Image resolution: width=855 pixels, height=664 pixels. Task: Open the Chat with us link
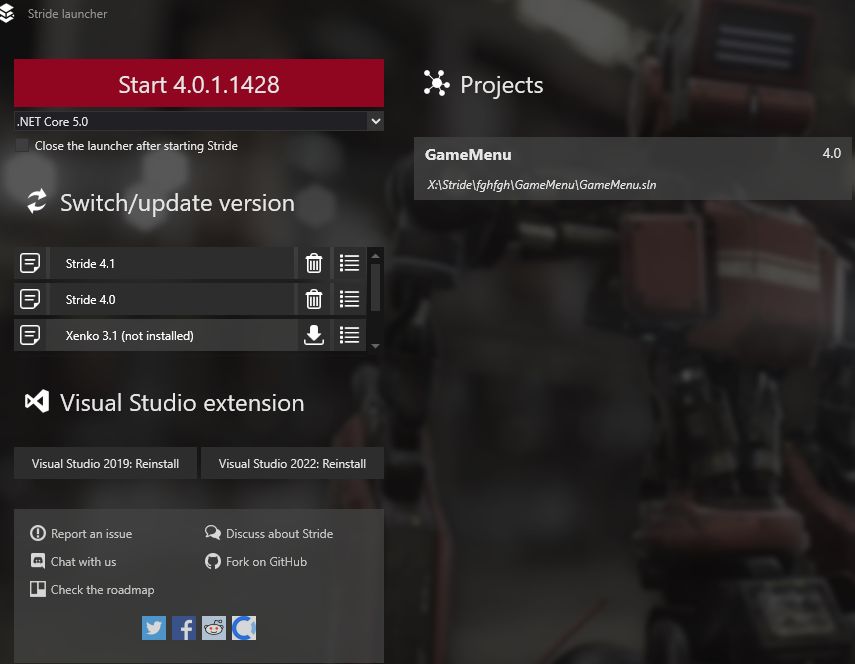point(83,562)
